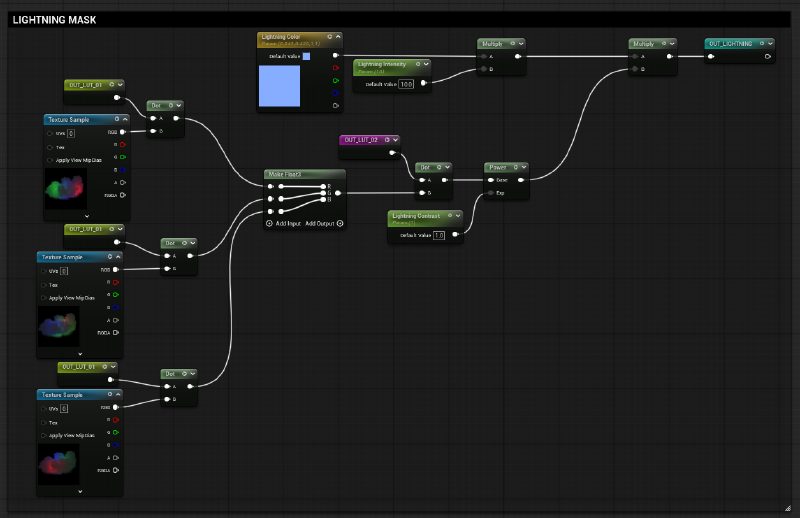Click the Add Input plus icon on Make Float3
The image size is (800, 518).
268,223
